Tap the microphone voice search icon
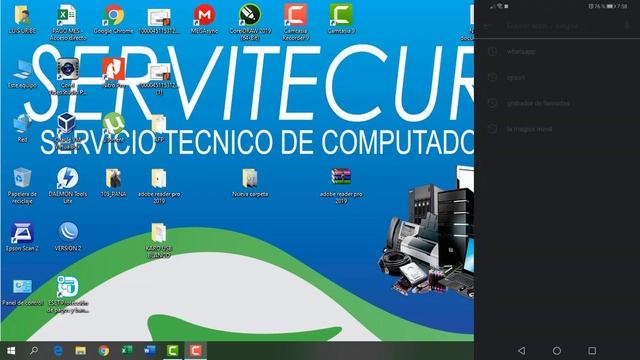 pos(627,26)
